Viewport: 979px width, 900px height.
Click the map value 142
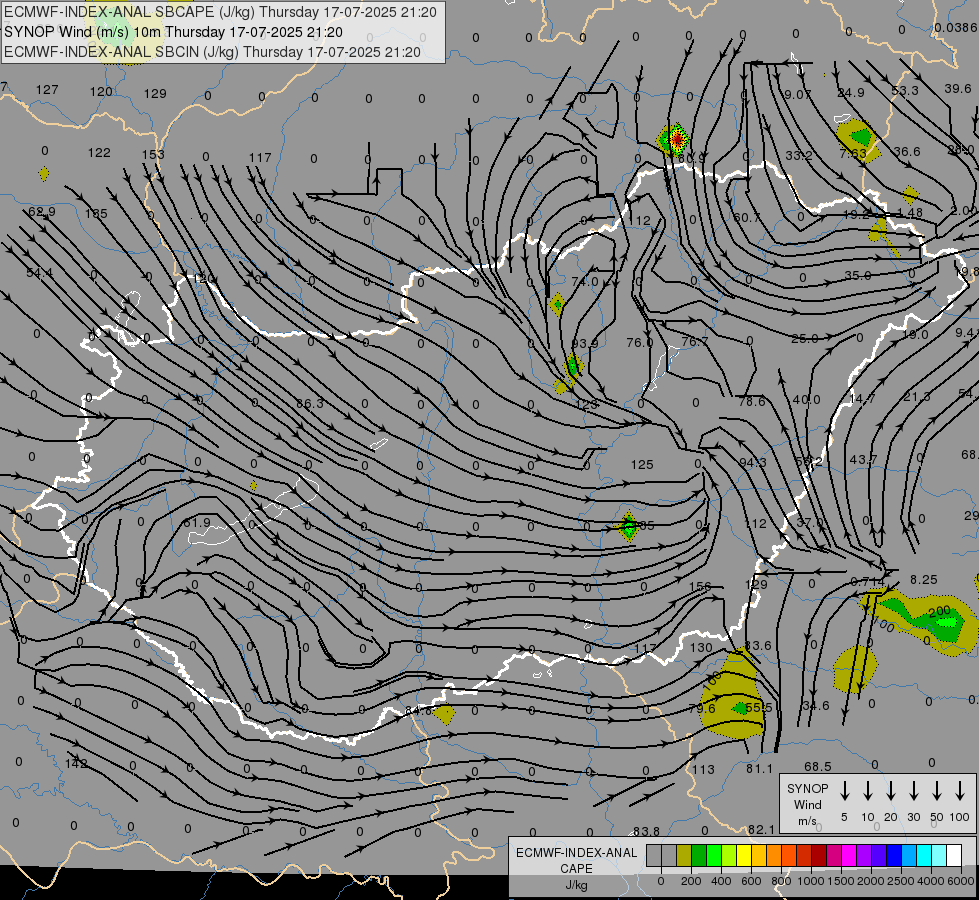point(76,763)
